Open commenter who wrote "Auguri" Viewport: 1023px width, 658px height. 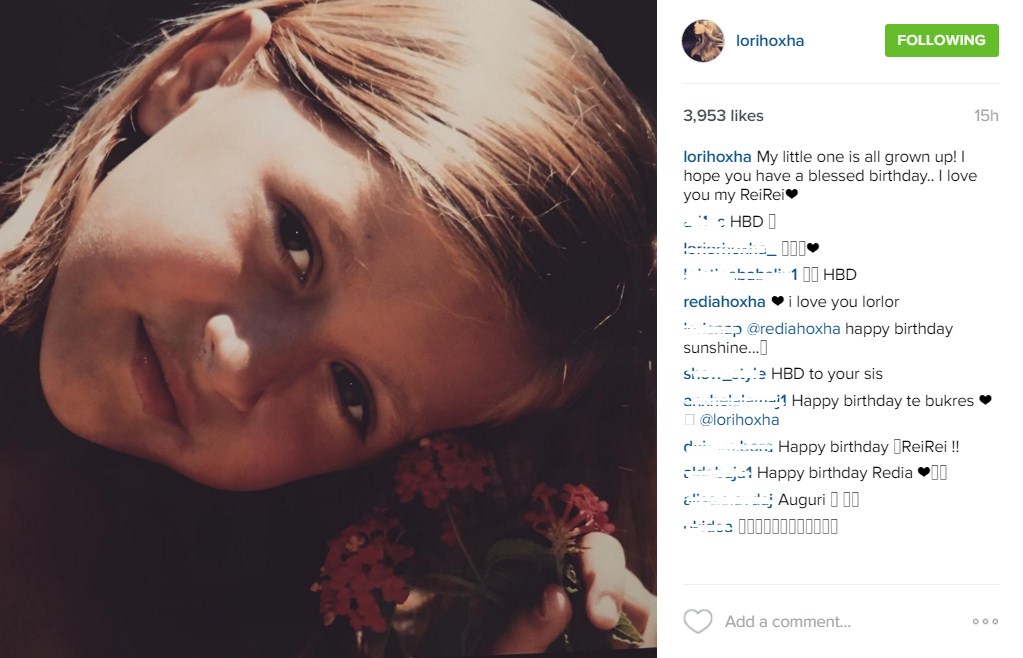click(728, 500)
